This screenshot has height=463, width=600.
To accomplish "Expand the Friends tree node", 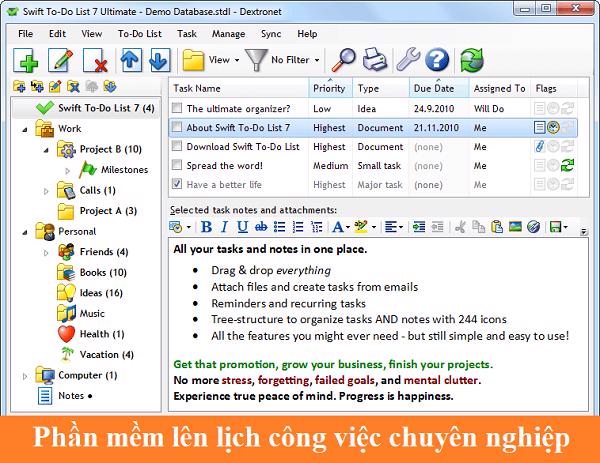I will click(46, 253).
